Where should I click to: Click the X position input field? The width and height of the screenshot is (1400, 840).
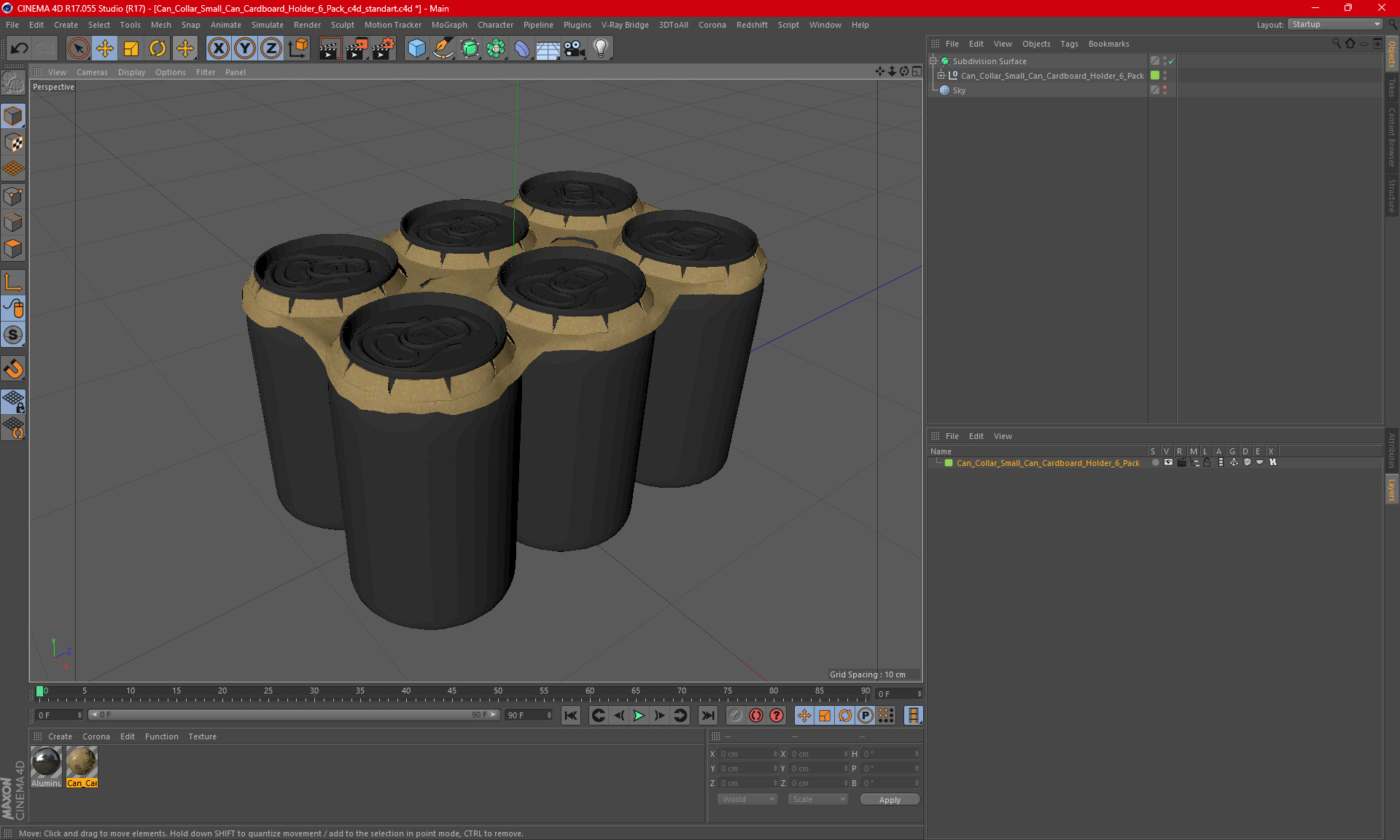(748, 754)
